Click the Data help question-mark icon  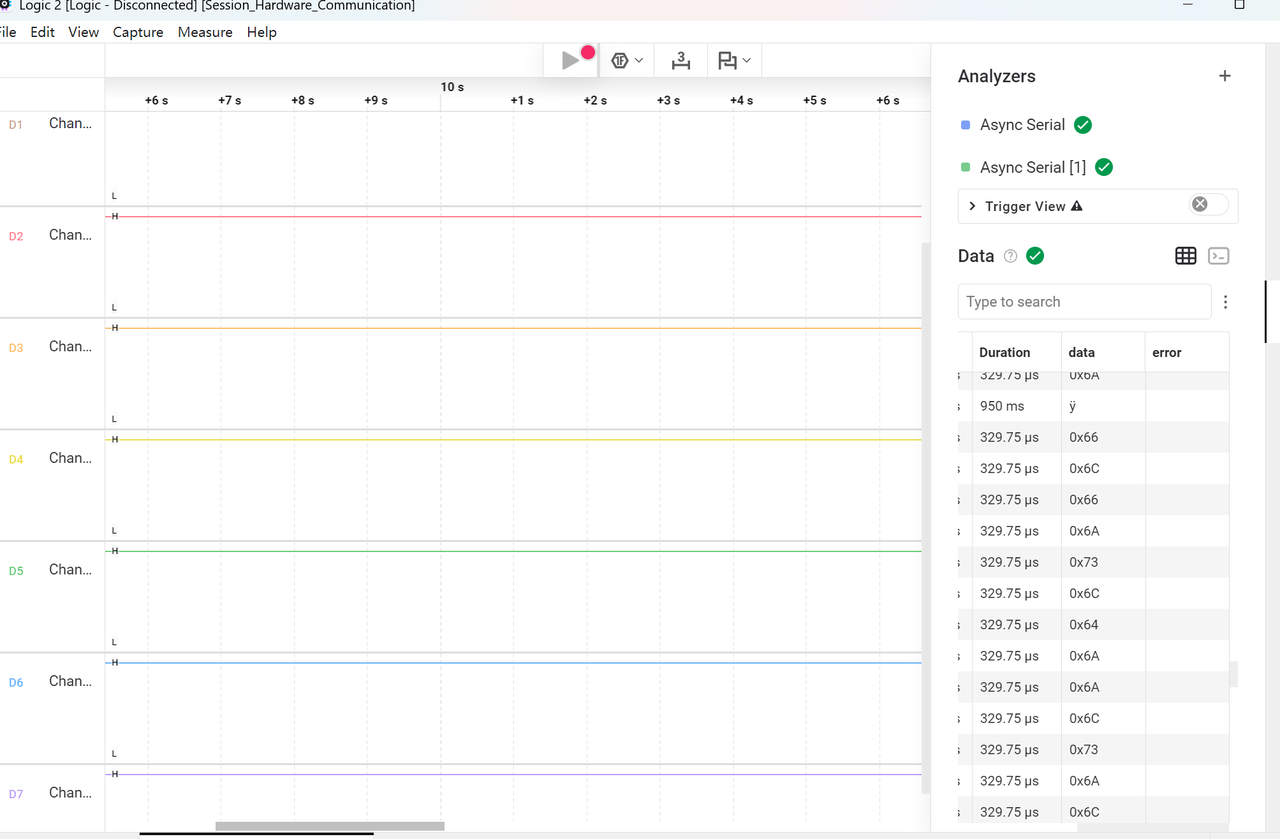pyautogui.click(x=1010, y=256)
